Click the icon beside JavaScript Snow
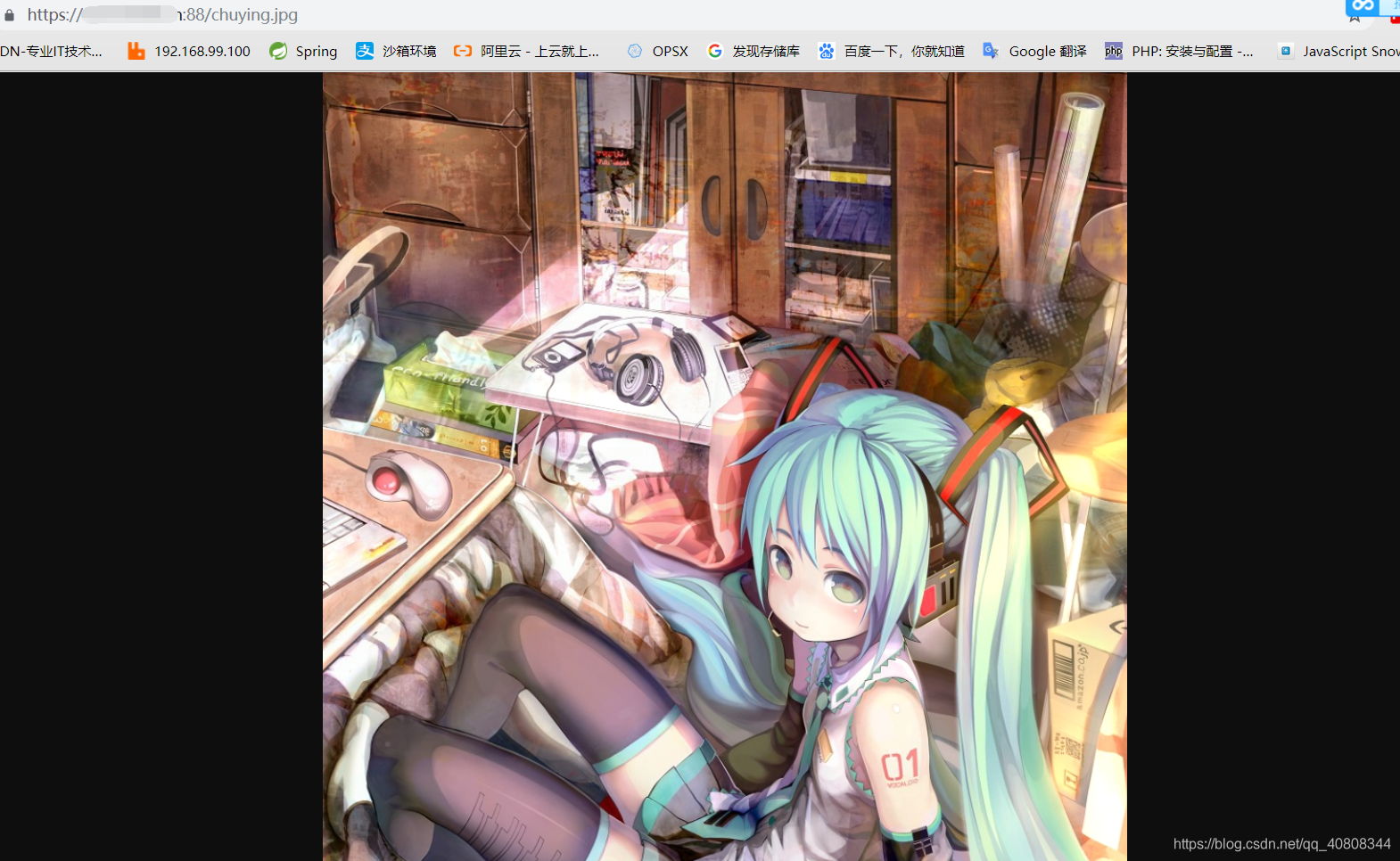This screenshot has width=1400, height=861. pyautogui.click(x=1285, y=51)
